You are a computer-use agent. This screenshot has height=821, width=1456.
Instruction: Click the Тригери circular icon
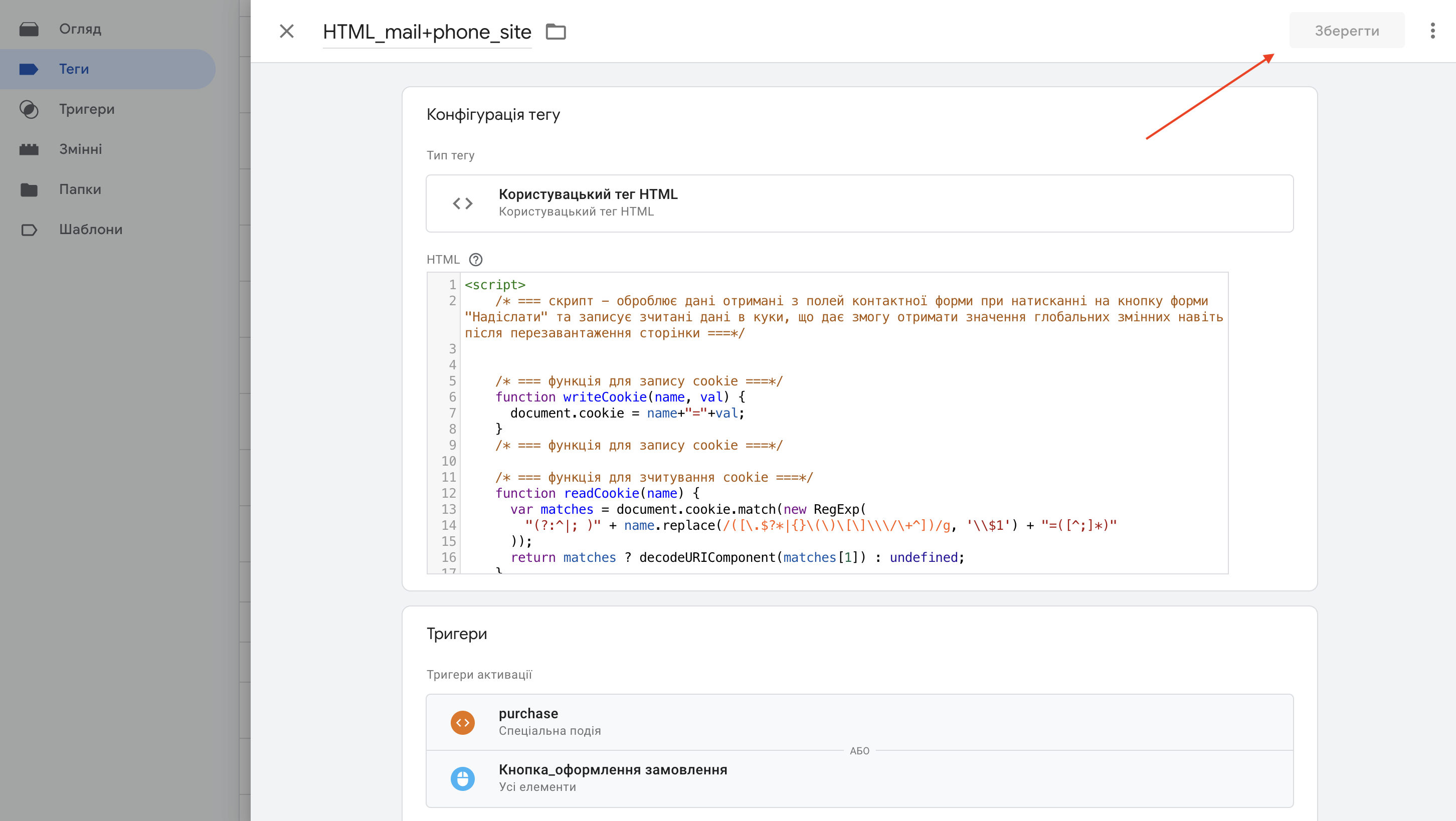point(29,109)
